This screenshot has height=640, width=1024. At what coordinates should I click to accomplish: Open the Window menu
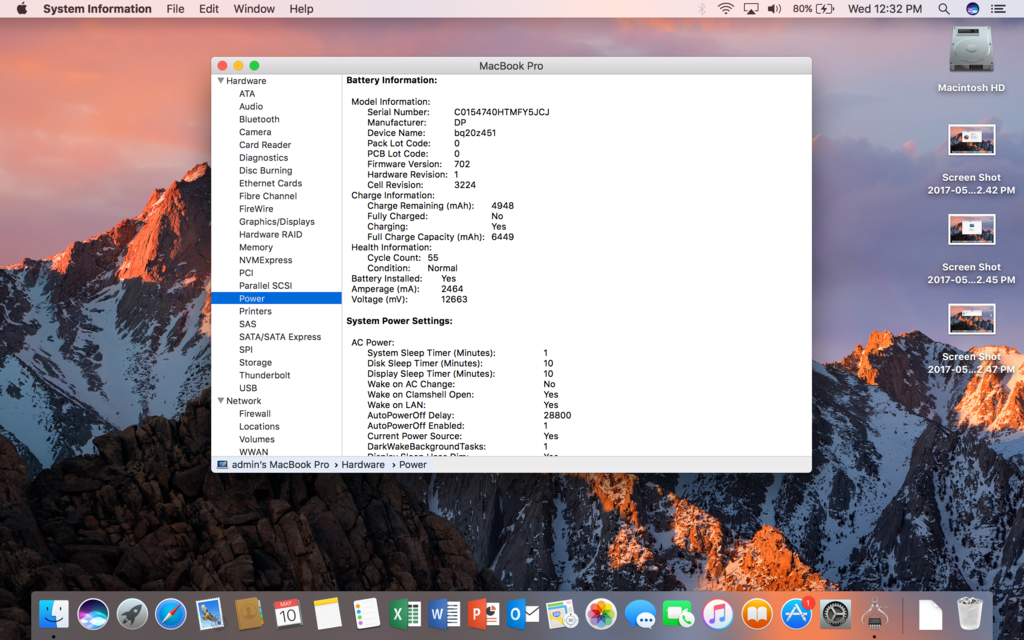click(x=254, y=8)
